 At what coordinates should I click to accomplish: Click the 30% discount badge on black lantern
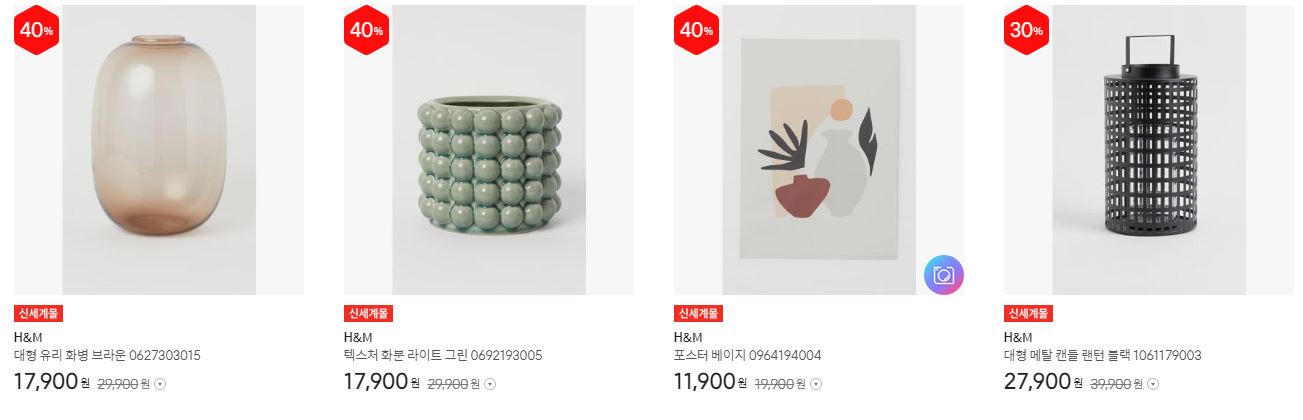(1026, 30)
